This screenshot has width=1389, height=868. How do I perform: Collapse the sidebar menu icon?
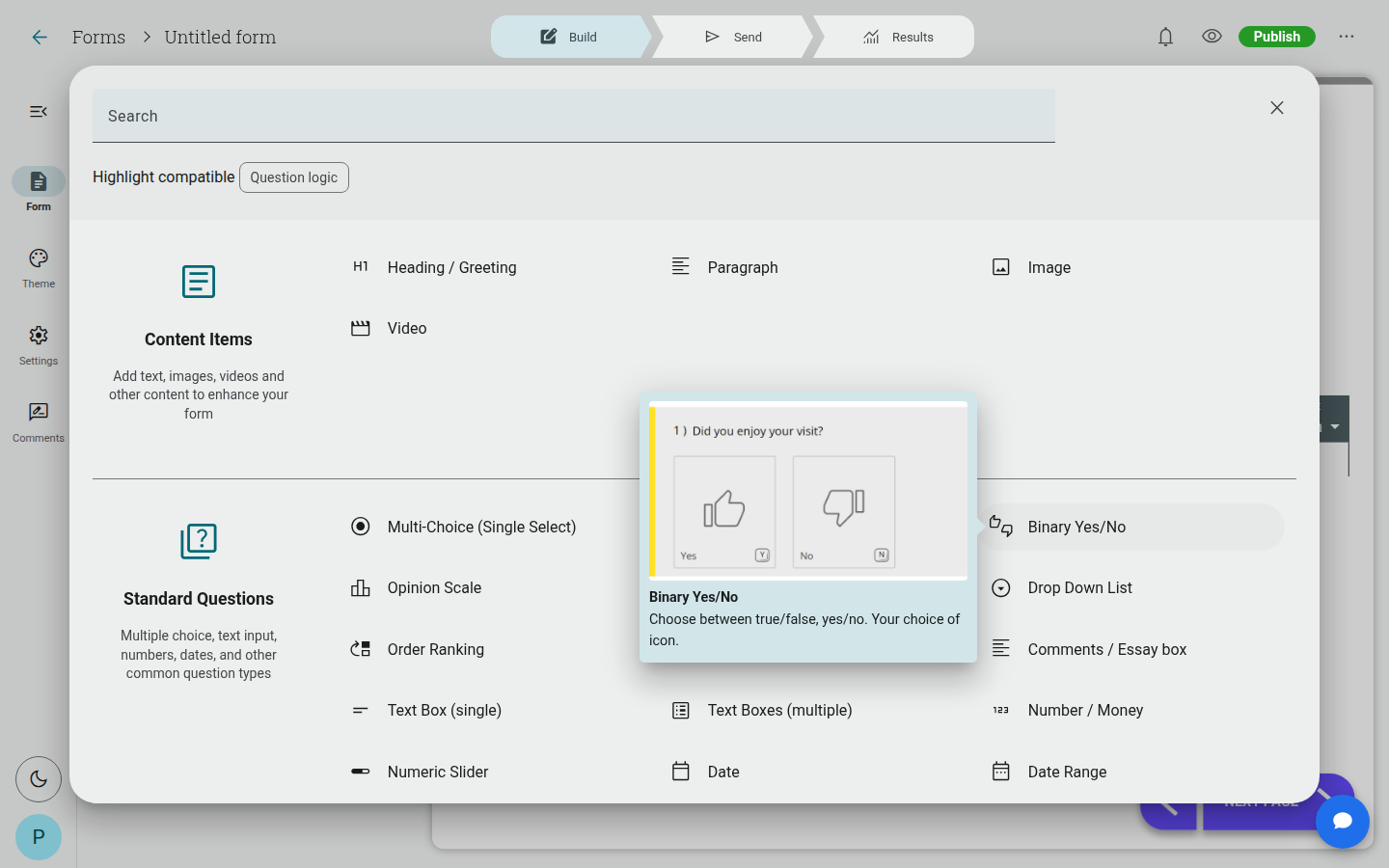39,112
